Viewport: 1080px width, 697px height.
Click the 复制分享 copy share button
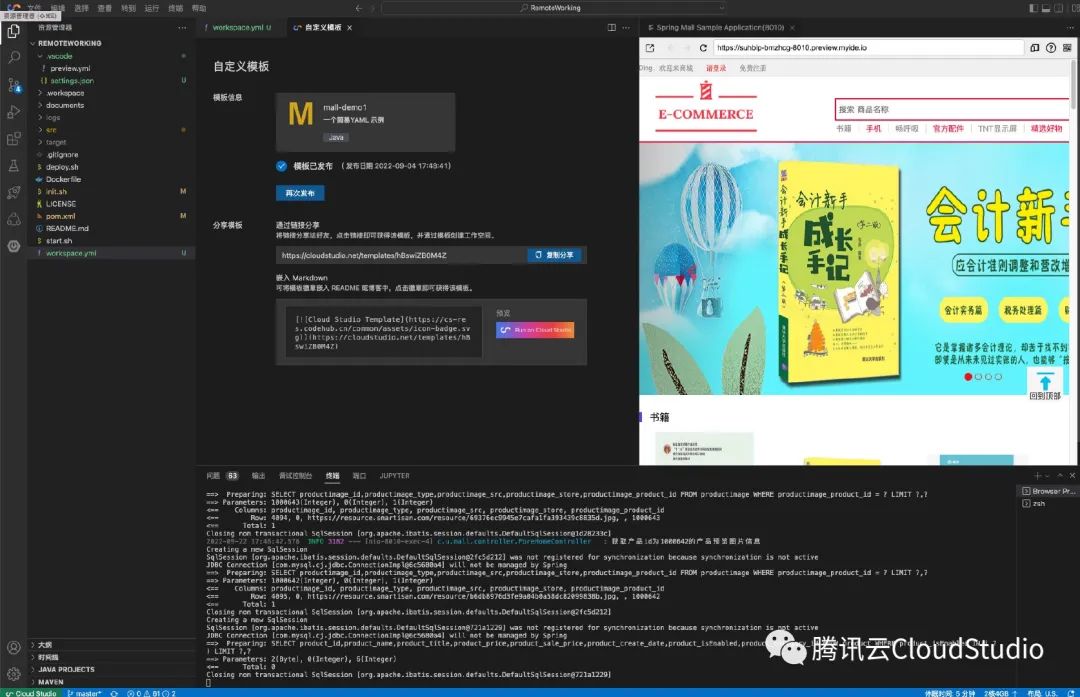554,255
